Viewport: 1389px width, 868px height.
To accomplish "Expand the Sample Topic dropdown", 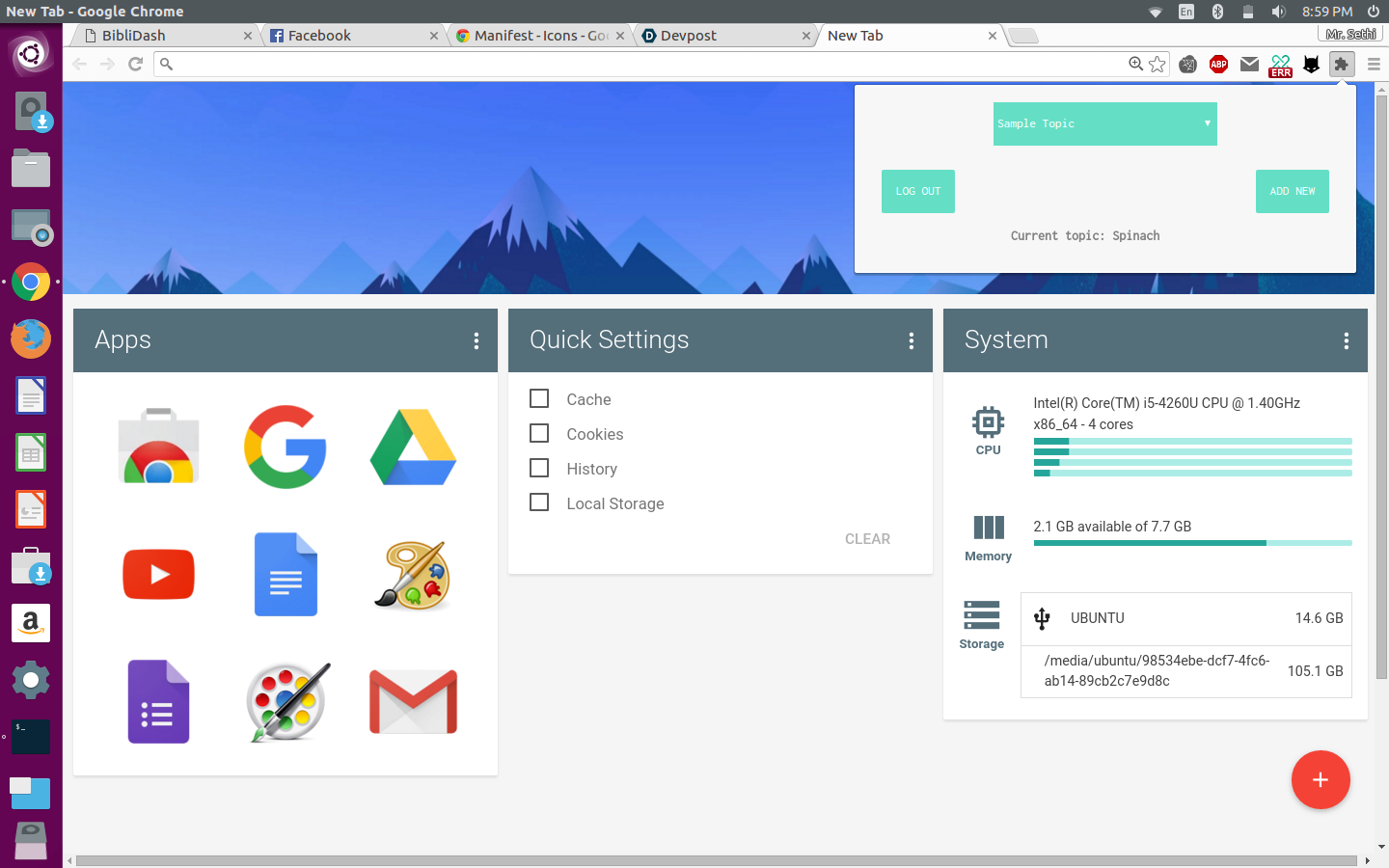I will [x=1105, y=123].
